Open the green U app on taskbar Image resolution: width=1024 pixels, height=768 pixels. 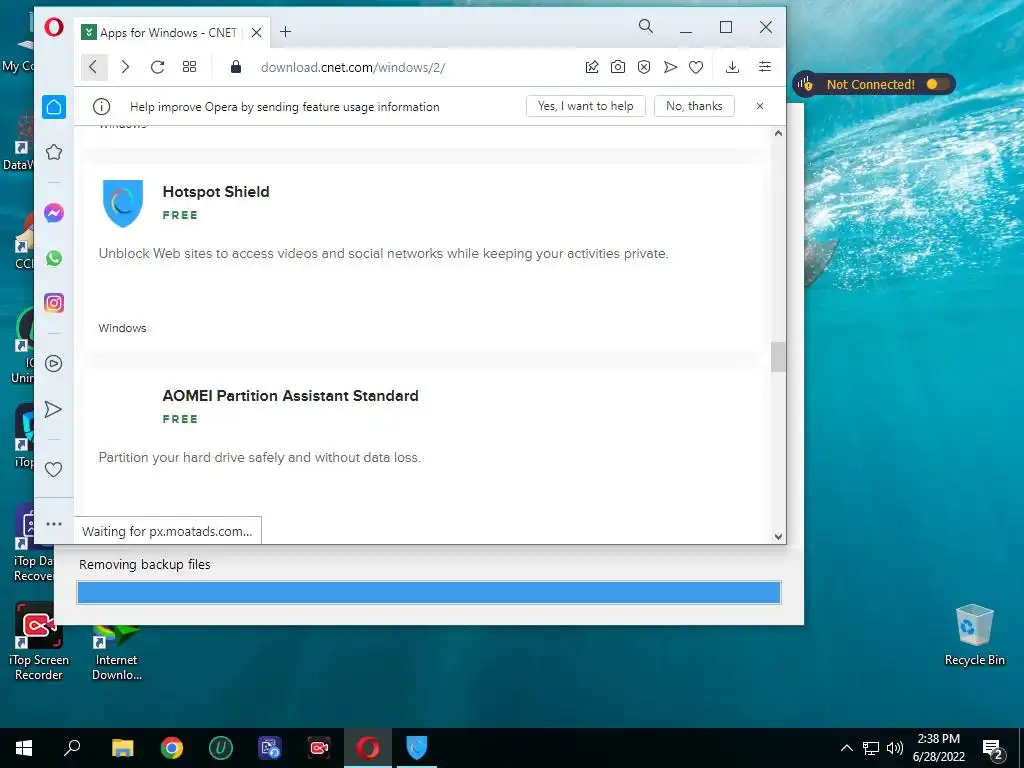pyautogui.click(x=221, y=748)
